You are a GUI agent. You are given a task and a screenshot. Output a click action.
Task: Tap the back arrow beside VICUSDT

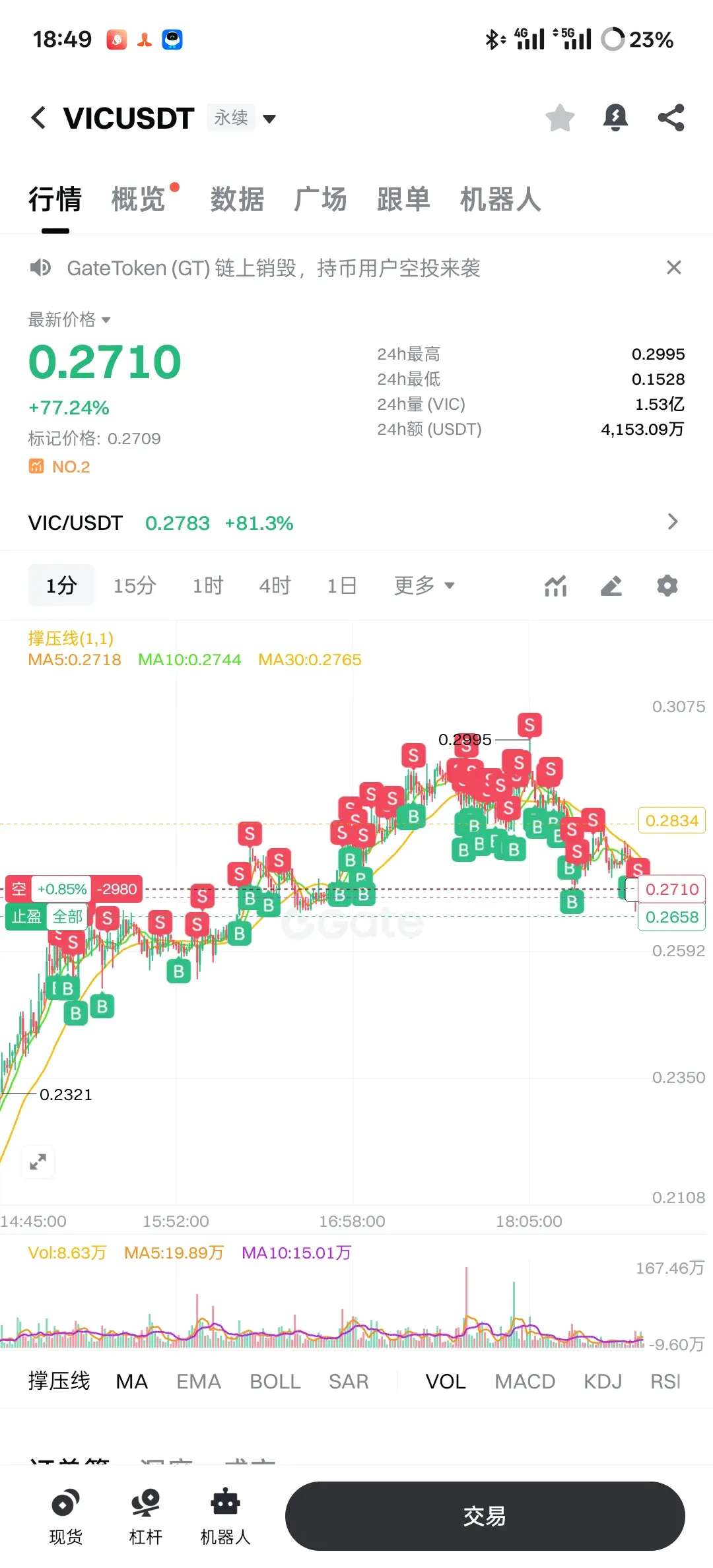tap(38, 118)
